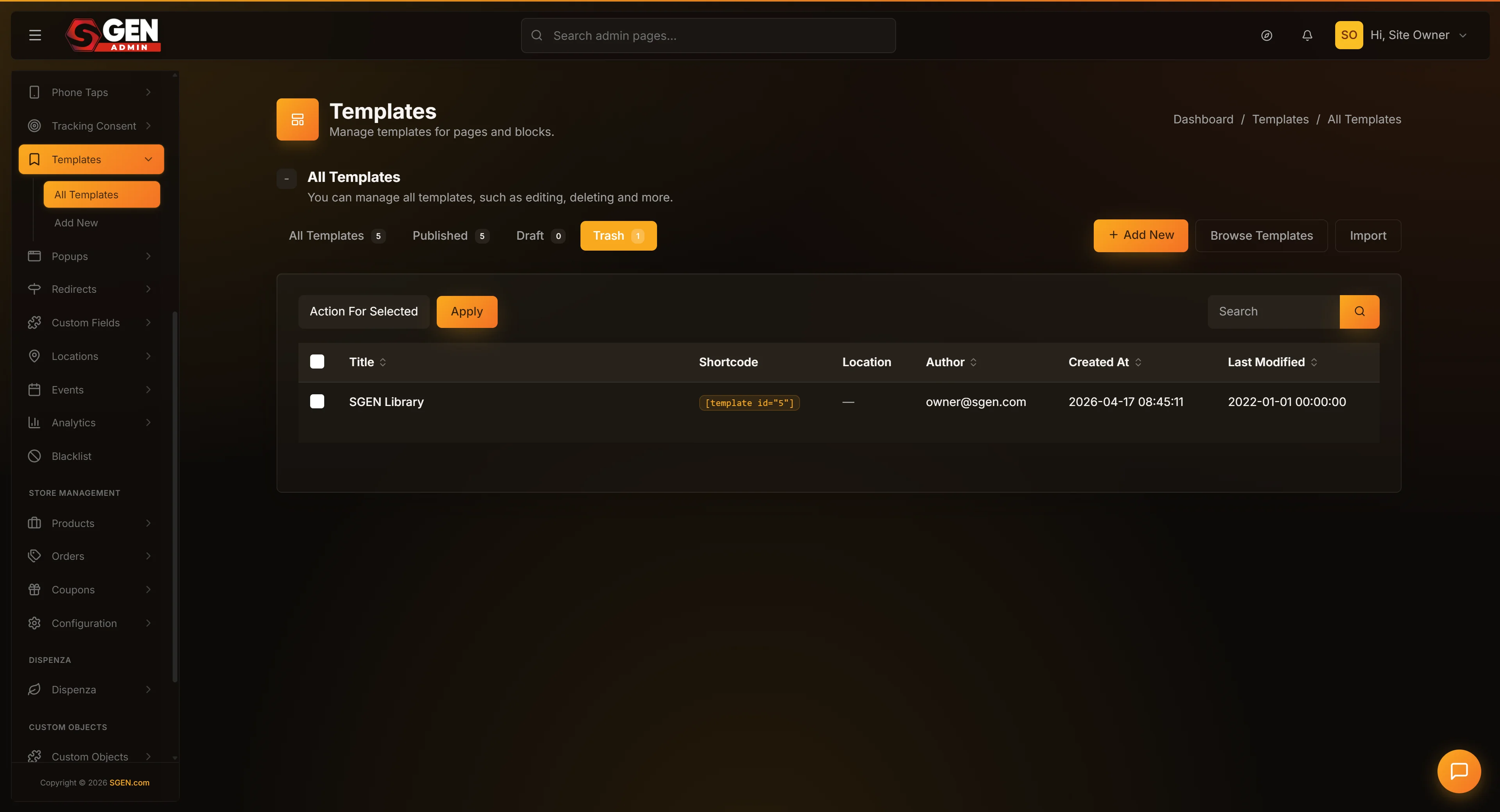Image resolution: width=1500 pixels, height=812 pixels.
Task: Switch to the All Templates filter tab
Action: pyautogui.click(x=337, y=236)
